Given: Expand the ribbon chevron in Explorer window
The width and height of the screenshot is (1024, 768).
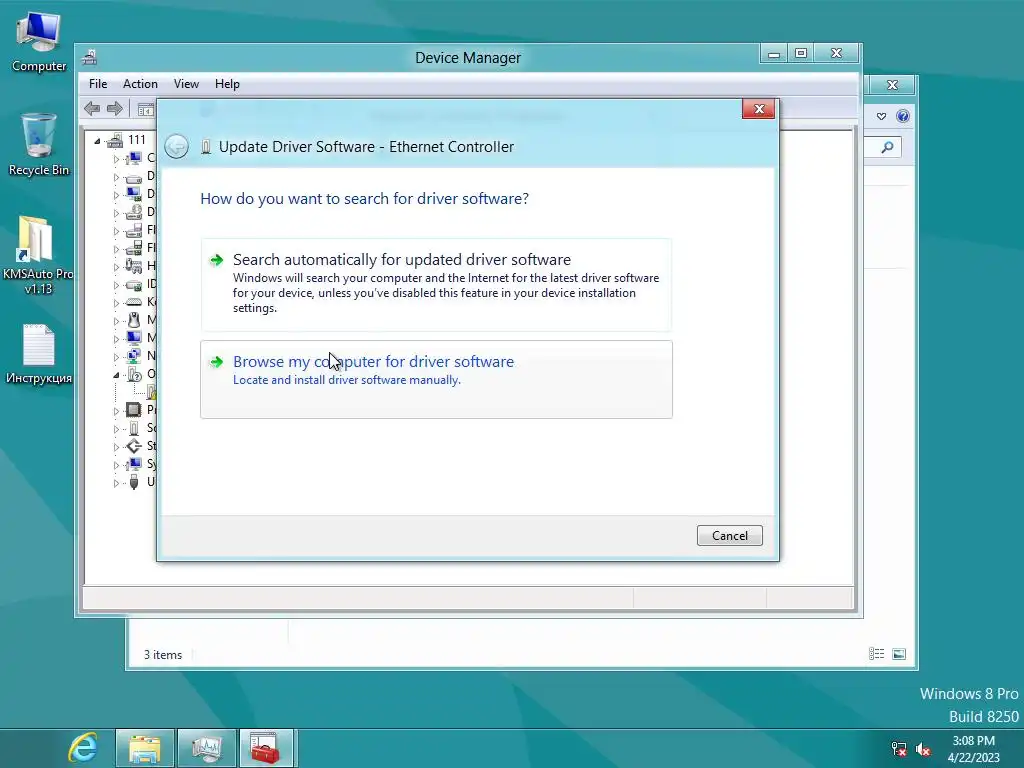Looking at the screenshot, I should [882, 116].
